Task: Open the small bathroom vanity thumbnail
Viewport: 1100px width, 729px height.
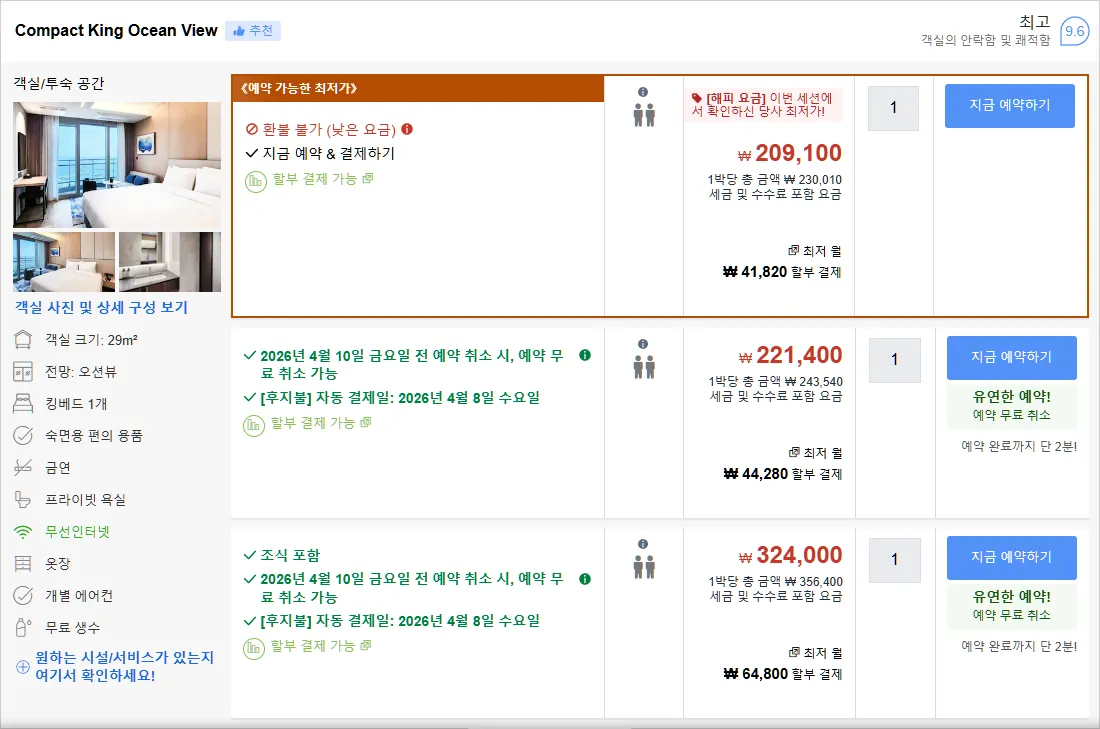Action: tap(170, 262)
